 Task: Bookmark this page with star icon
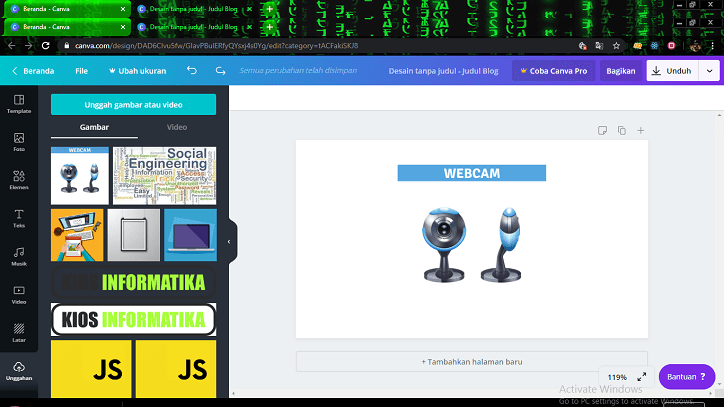click(616, 46)
